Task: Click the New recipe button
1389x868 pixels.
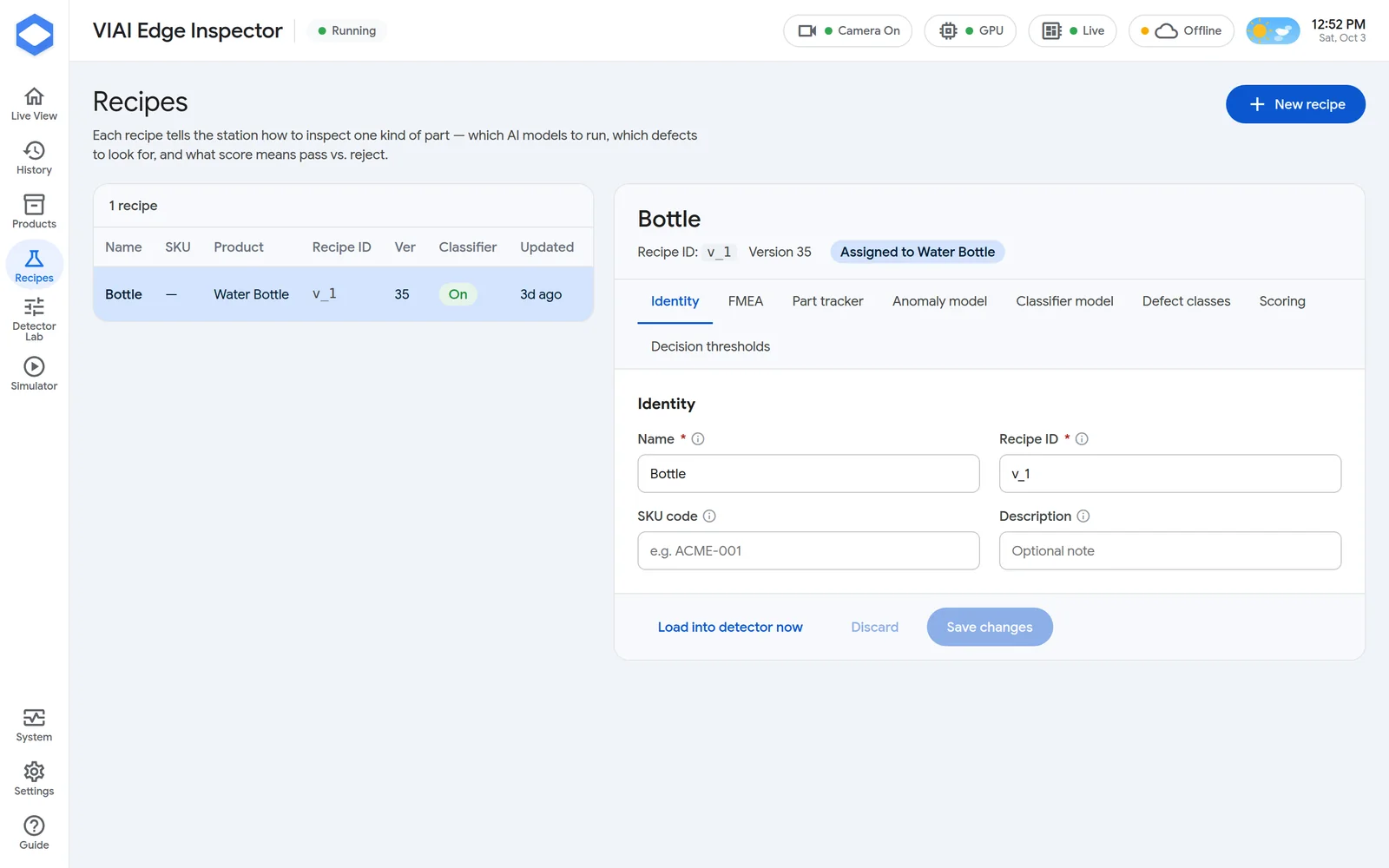Action: (x=1295, y=104)
